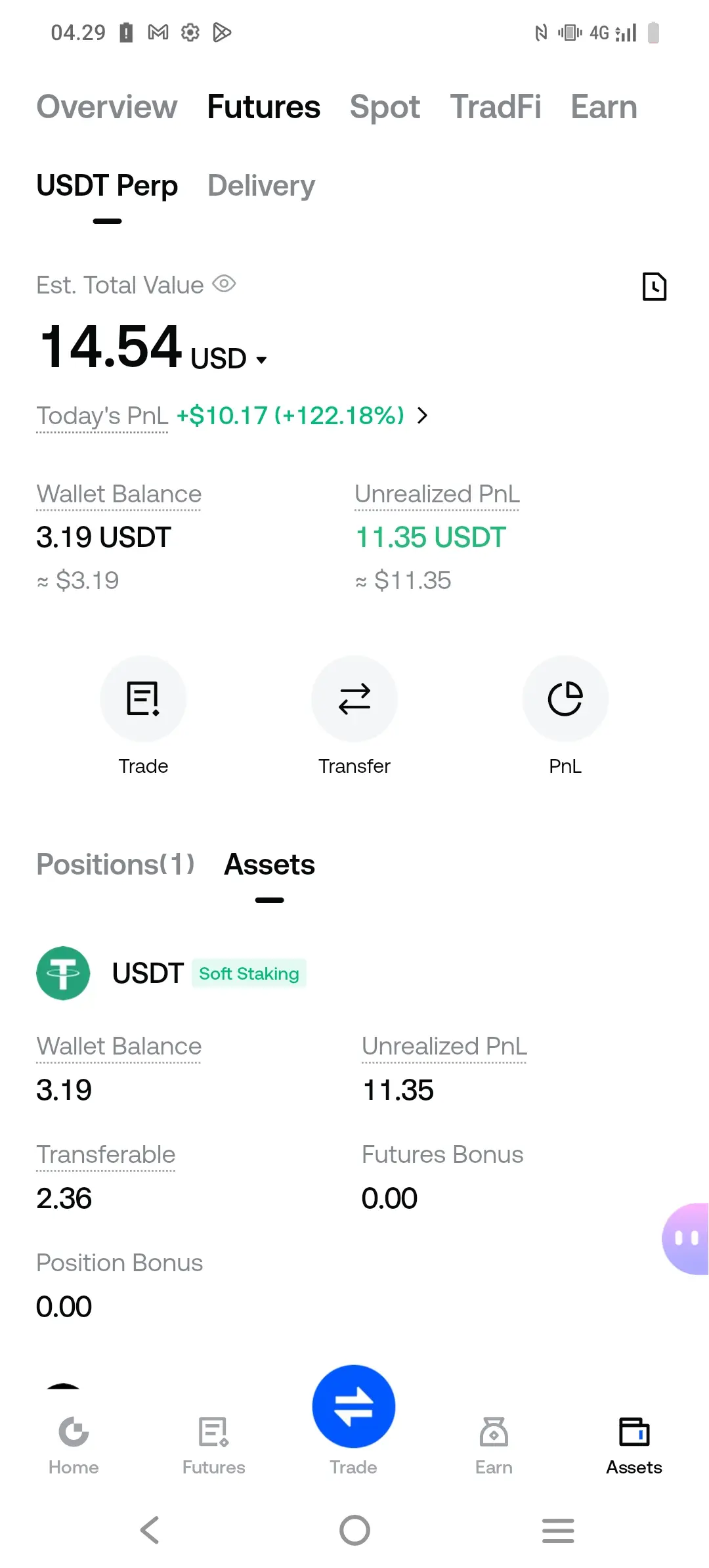This screenshot has width=709, height=1568.
Task: Open the TradFi tab
Action: click(496, 107)
